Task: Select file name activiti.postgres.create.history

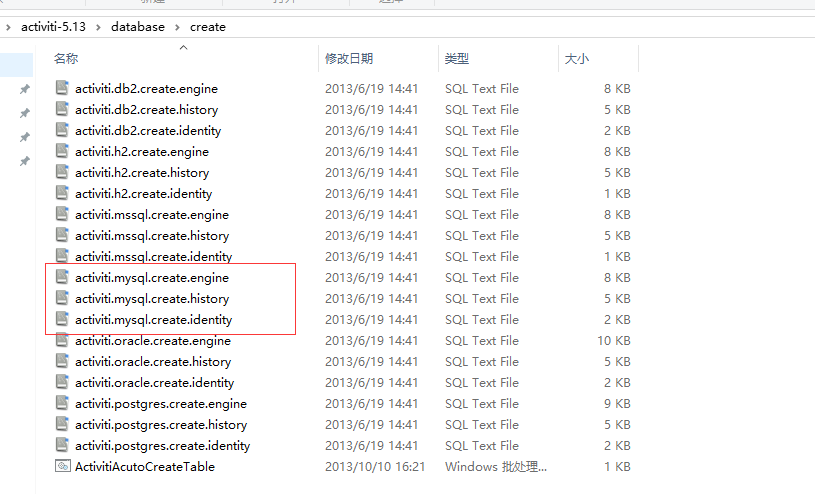Action: 161,425
